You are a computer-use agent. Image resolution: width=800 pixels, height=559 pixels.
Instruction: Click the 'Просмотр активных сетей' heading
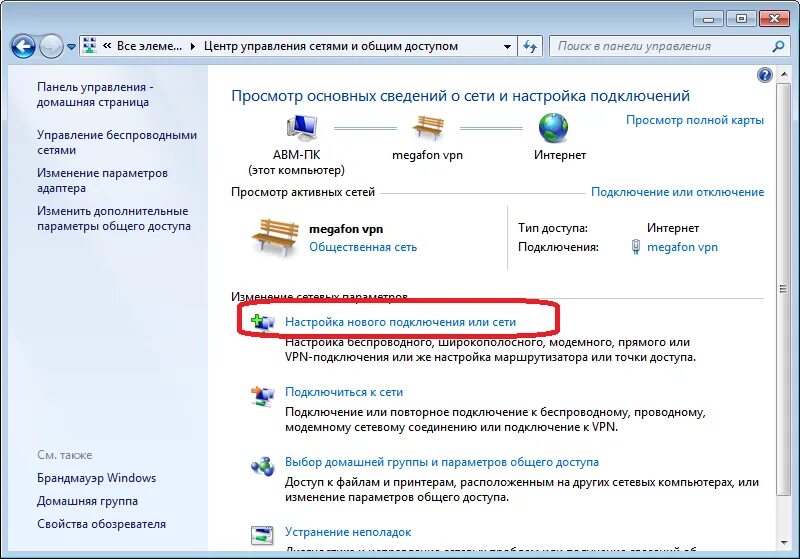pos(303,192)
